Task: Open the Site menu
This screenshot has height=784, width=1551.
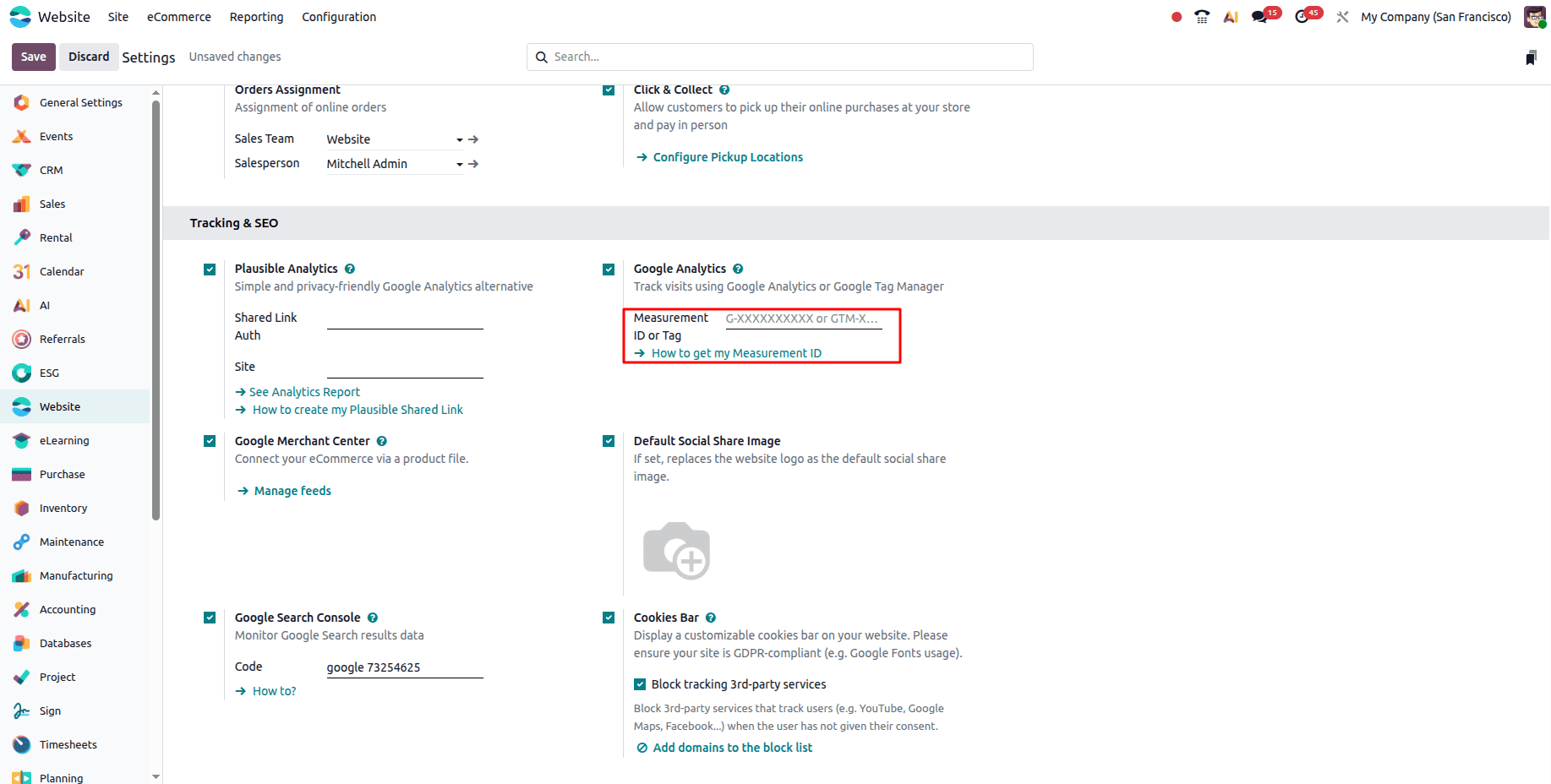Action: pos(118,17)
